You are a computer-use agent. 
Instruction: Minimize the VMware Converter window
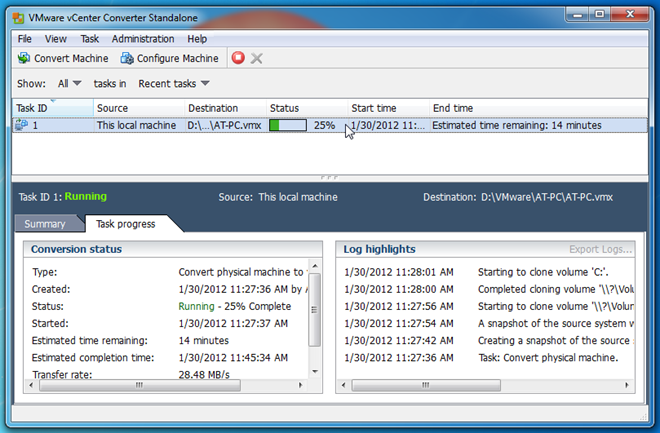(578, 15)
